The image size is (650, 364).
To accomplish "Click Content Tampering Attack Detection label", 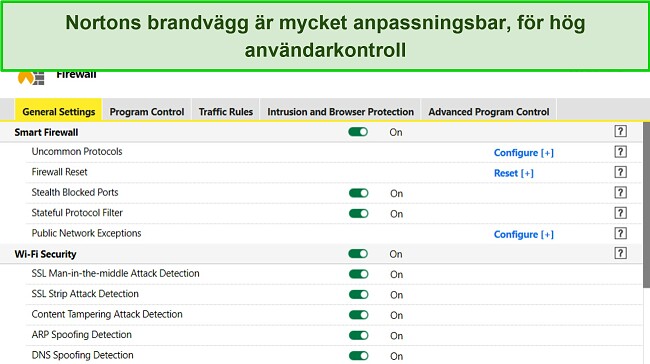I will click(107, 314).
